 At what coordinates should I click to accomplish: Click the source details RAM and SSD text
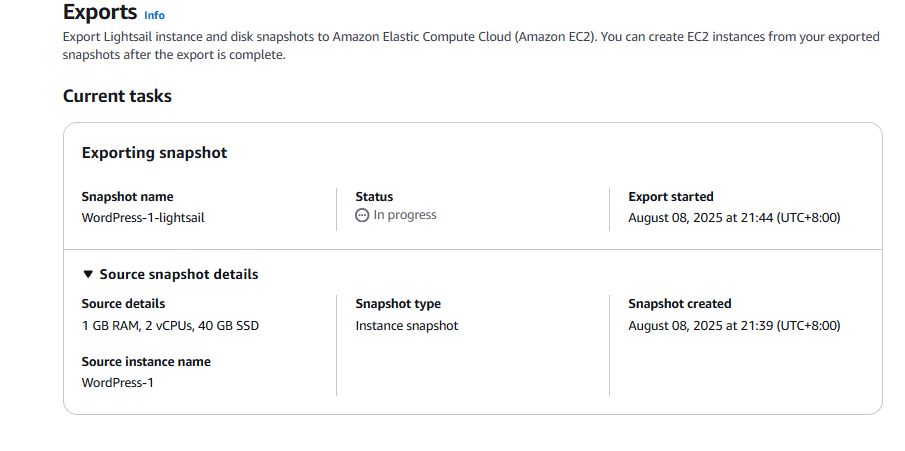tap(170, 326)
